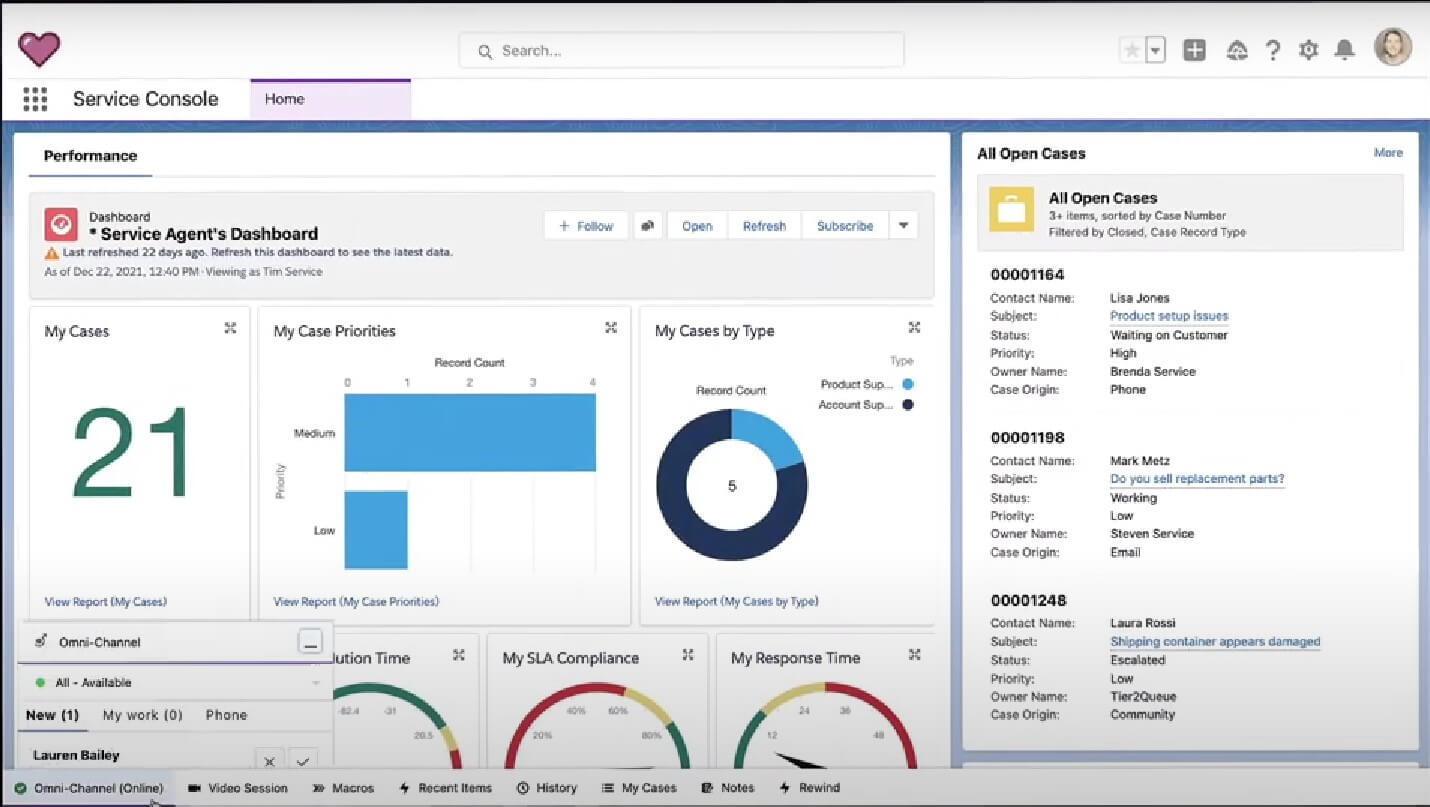Click the Account Sup... legend color dot

(x=907, y=405)
